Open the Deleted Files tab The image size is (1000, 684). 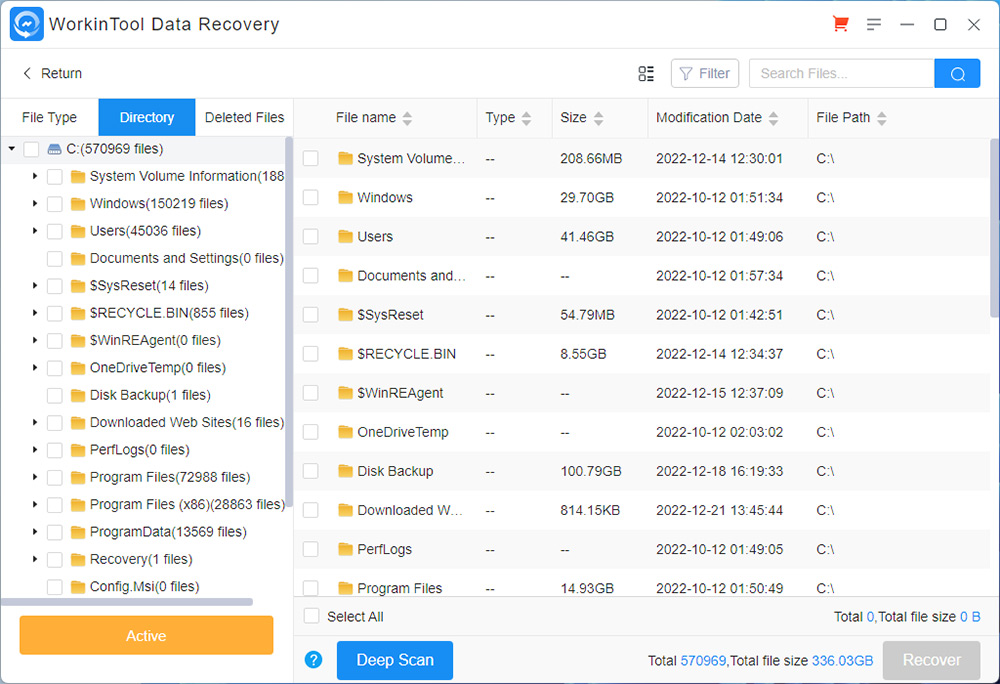pos(244,117)
